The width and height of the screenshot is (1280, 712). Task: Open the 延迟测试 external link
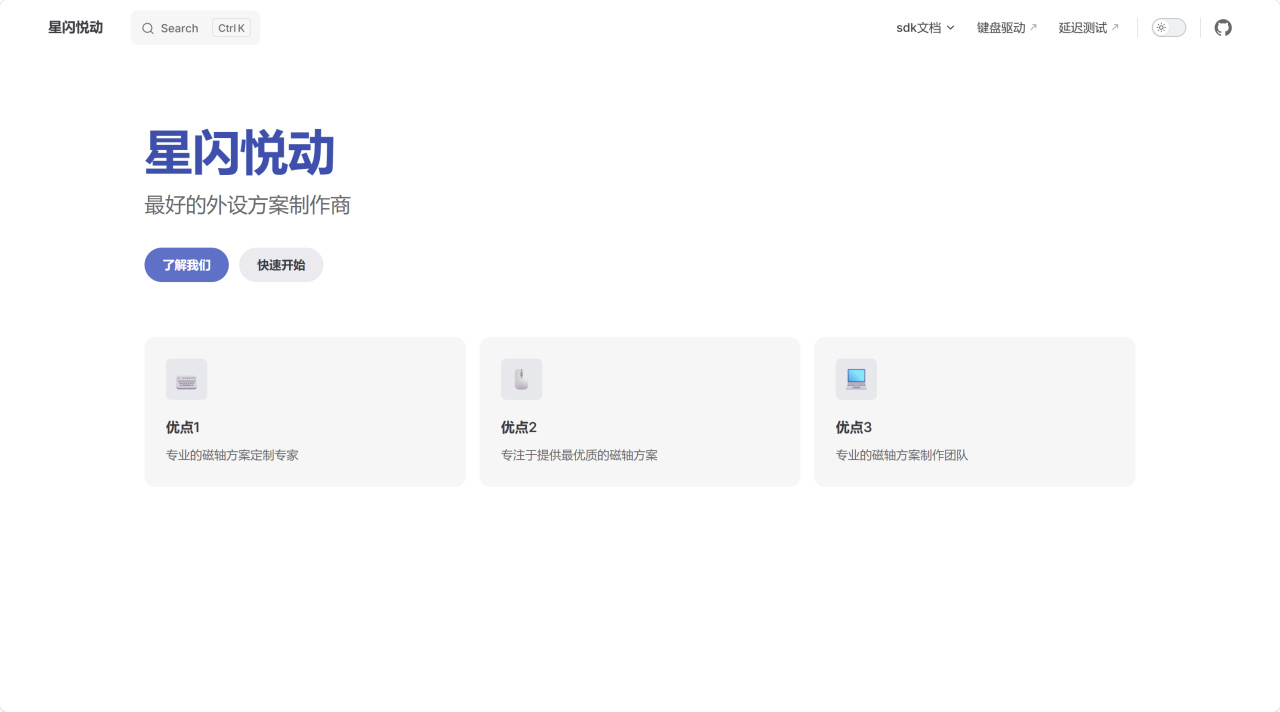1089,28
